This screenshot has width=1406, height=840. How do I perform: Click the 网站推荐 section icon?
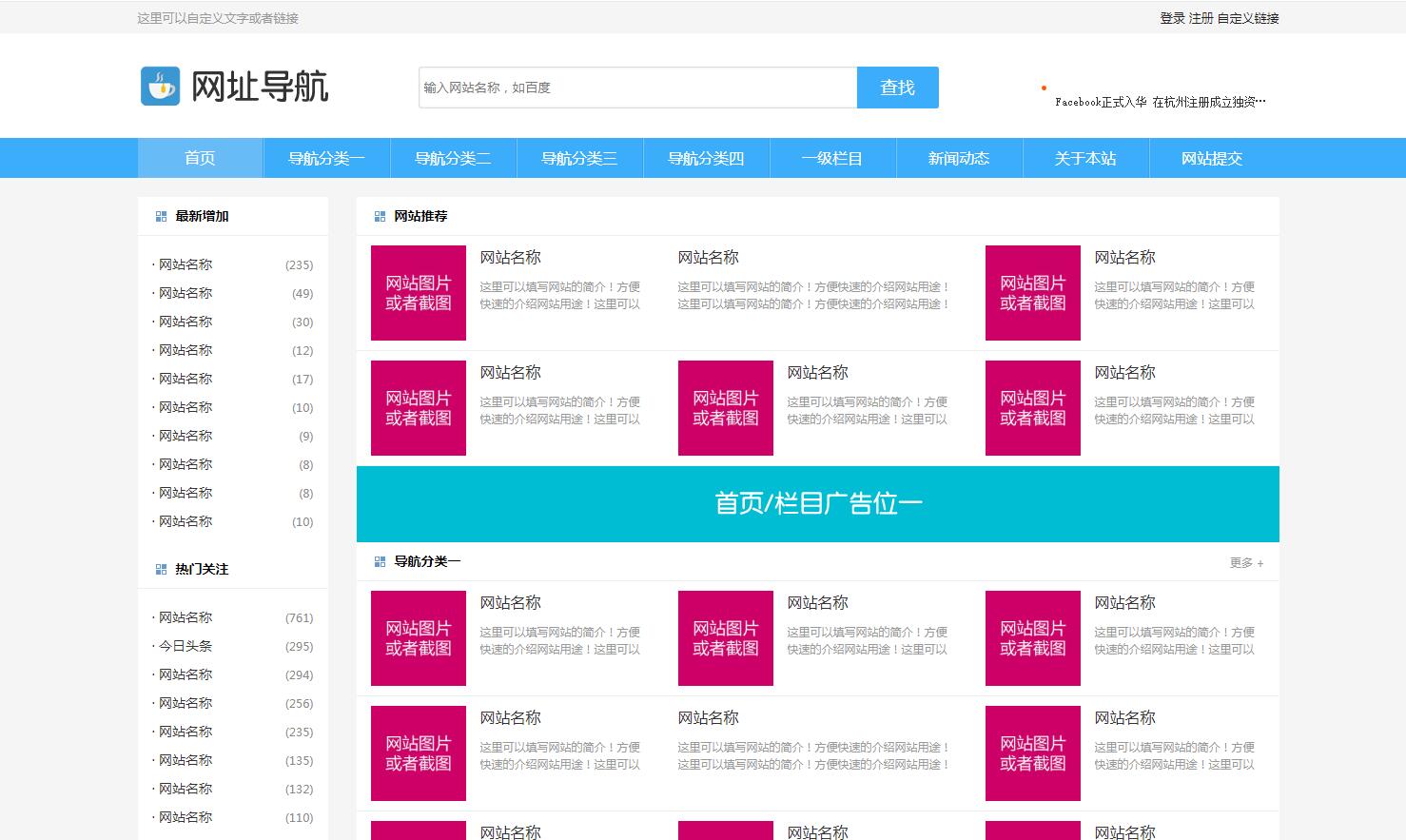tap(380, 216)
